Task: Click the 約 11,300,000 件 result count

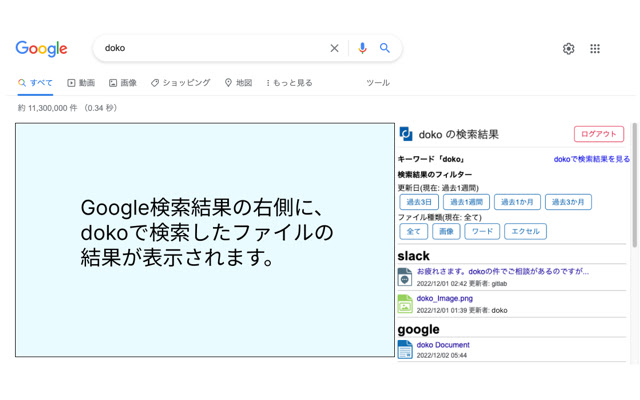Action: coord(47,108)
